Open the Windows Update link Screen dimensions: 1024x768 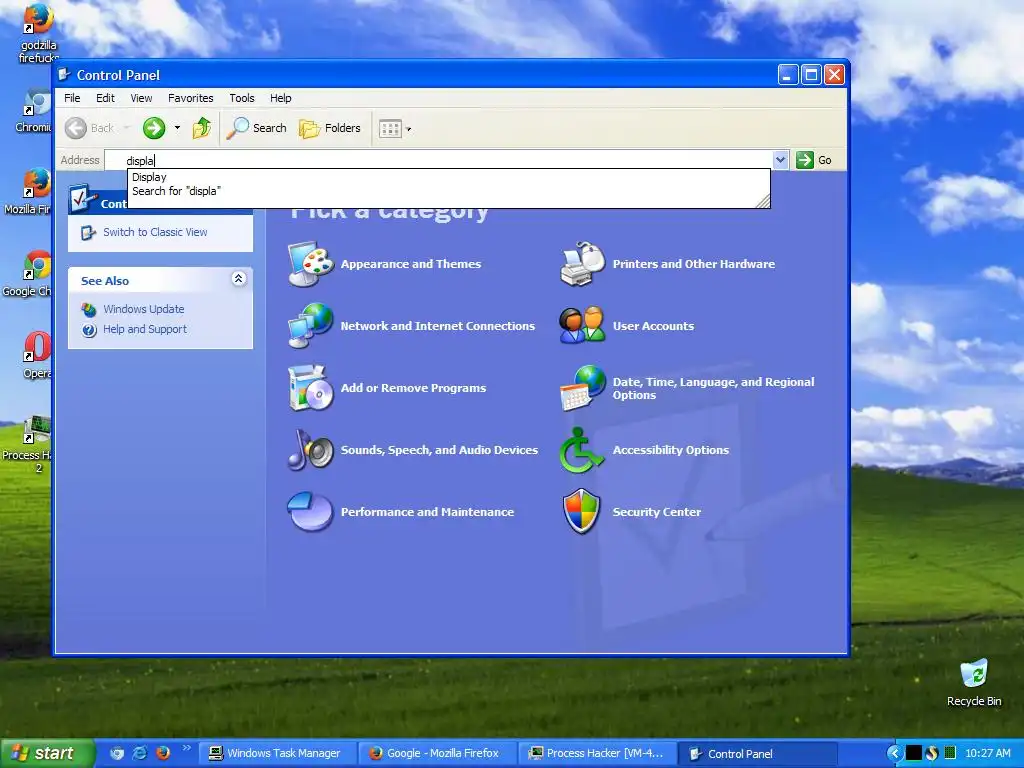[x=144, y=309]
